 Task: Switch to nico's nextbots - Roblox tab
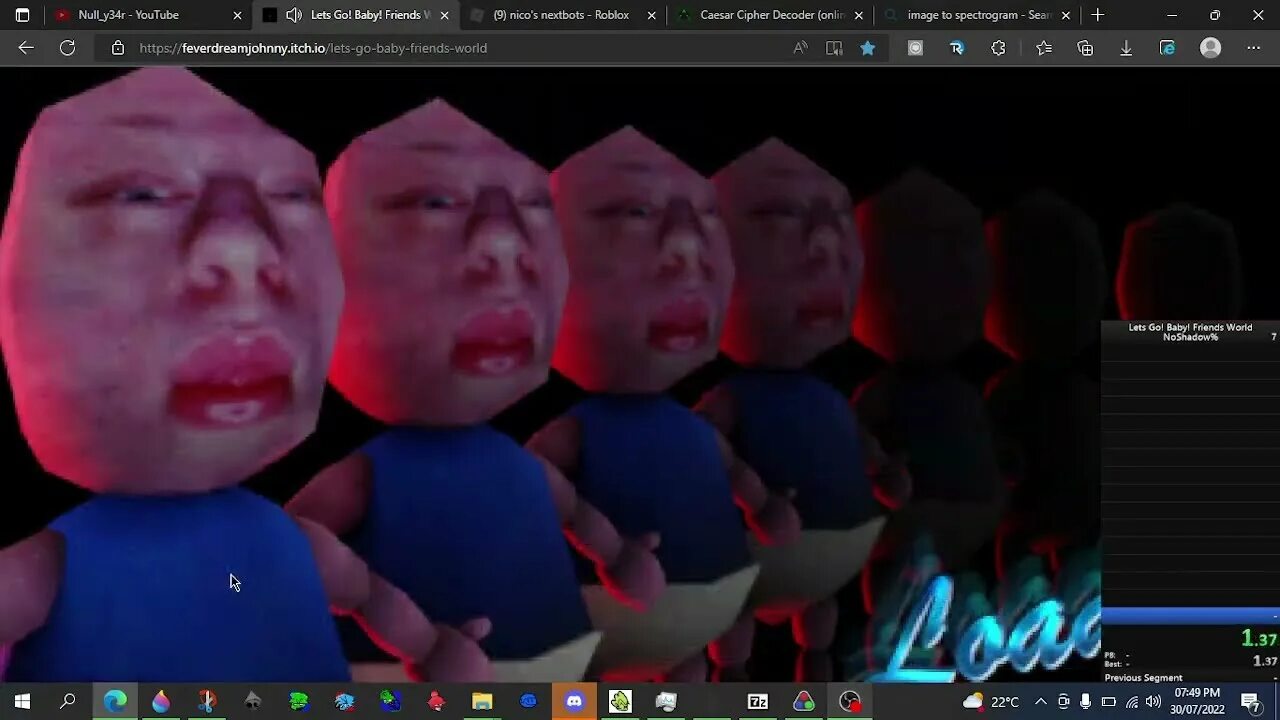click(x=561, y=15)
